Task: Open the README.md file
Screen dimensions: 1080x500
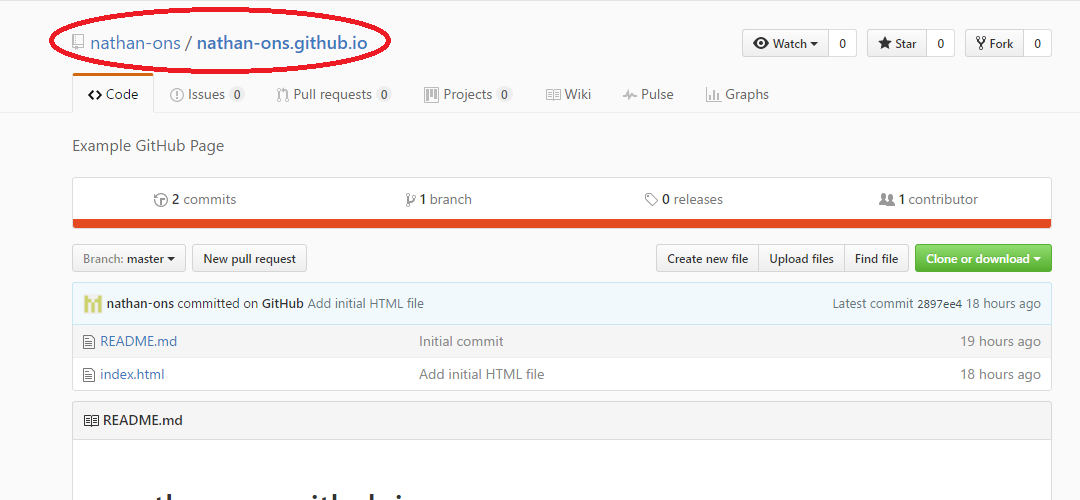Action: [x=138, y=342]
